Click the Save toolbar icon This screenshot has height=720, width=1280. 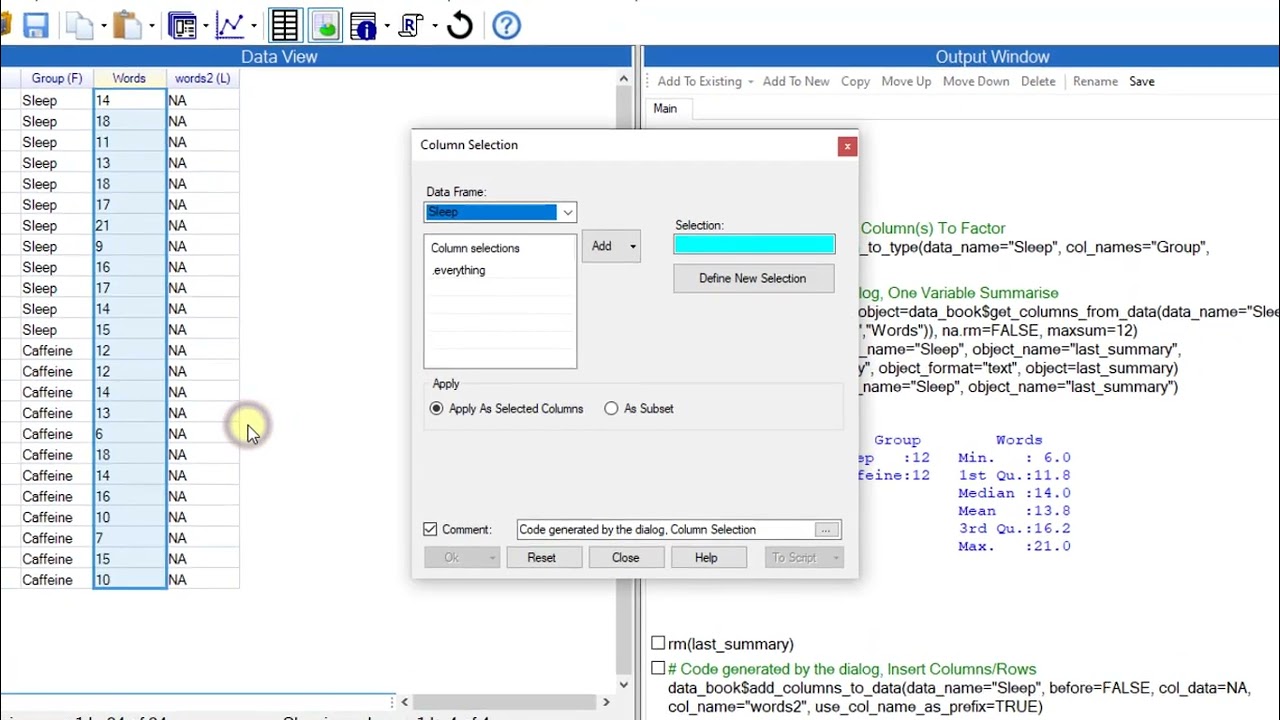point(35,26)
